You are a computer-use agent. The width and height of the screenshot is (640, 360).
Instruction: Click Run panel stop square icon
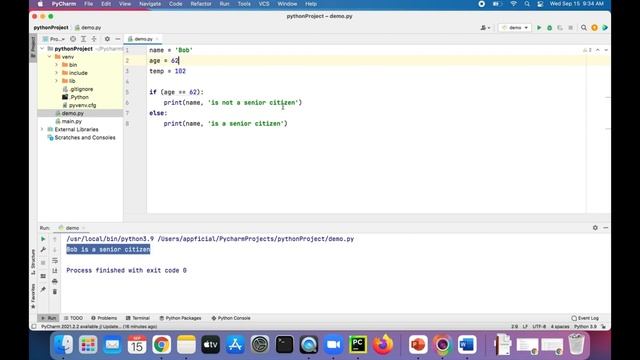(x=43, y=263)
